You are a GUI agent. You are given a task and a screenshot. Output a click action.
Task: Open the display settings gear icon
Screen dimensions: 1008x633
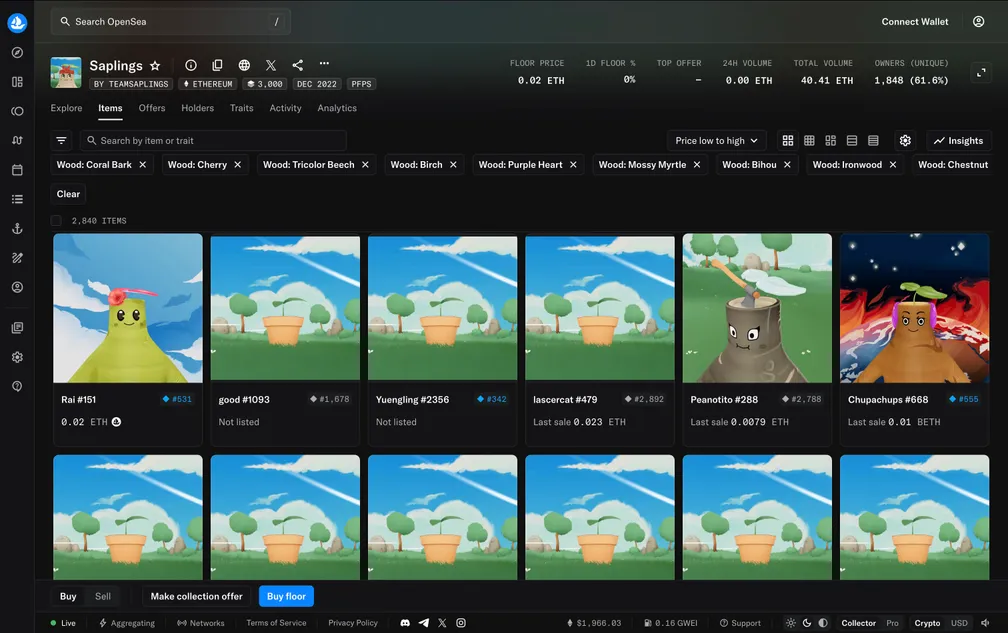[x=905, y=141]
